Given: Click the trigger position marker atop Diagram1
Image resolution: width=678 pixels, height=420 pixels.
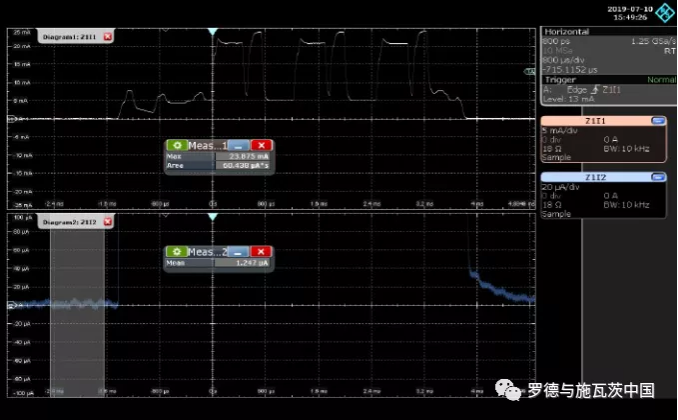Looking at the screenshot, I should 212,33.
